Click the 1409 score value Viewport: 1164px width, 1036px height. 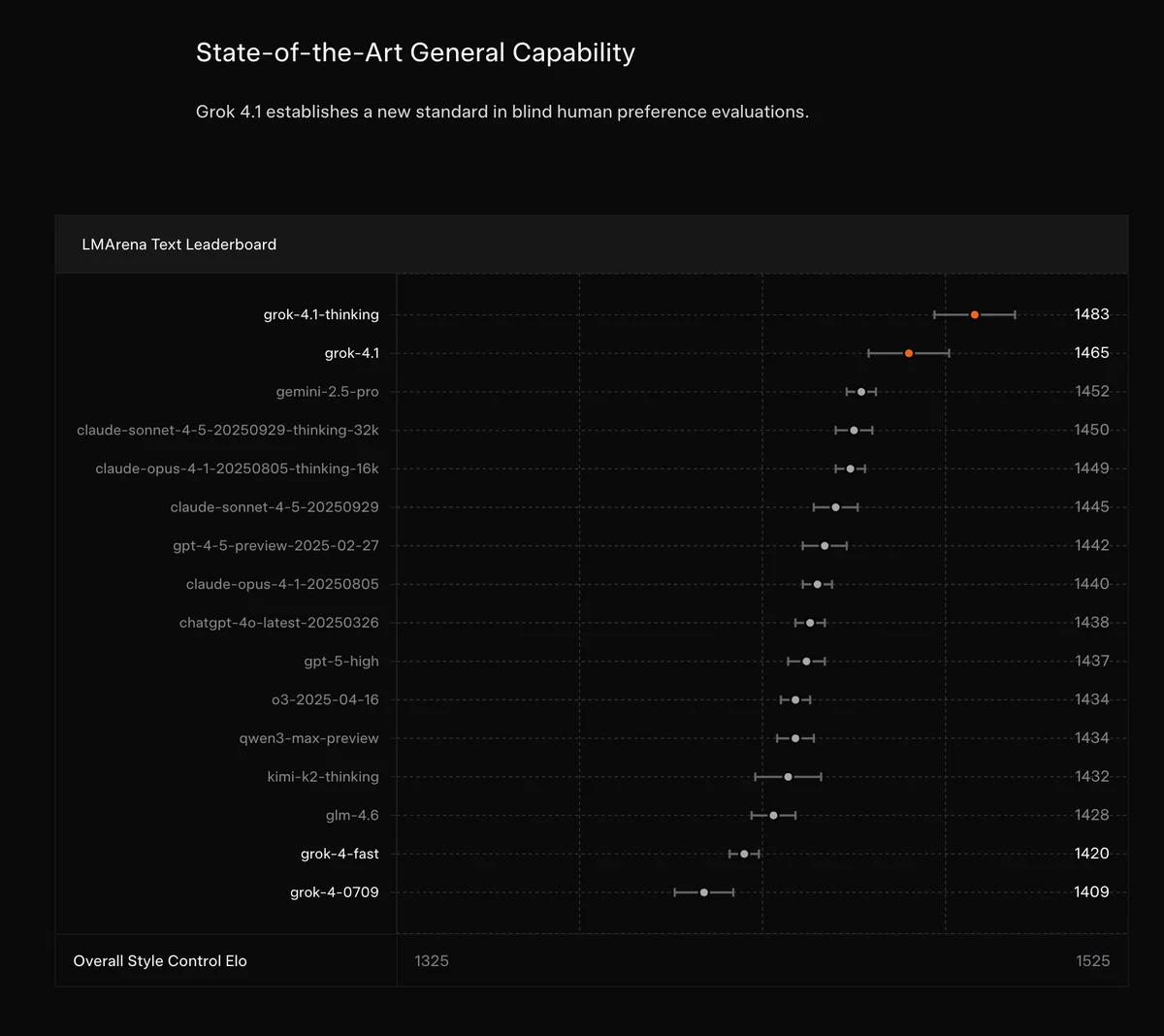pos(1091,892)
